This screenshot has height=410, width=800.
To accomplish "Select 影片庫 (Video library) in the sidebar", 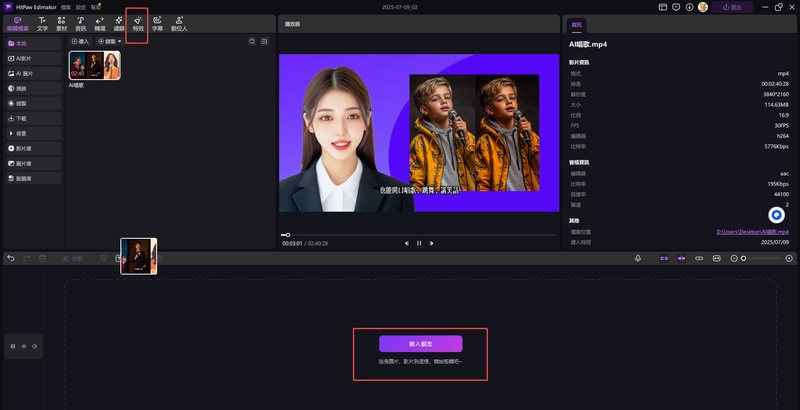I will [34, 148].
